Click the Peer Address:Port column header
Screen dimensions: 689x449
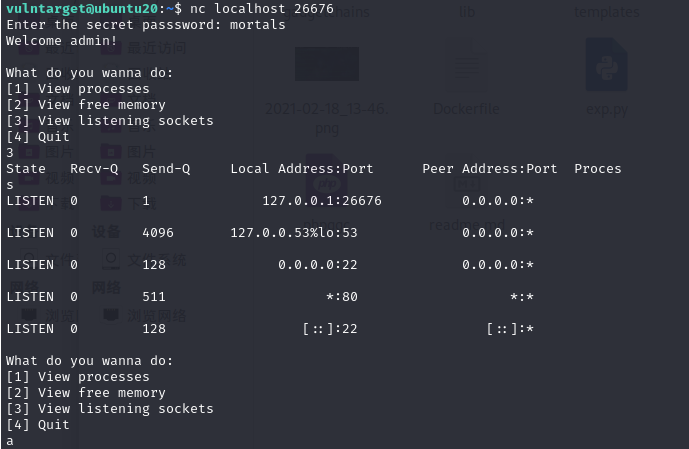490,169
